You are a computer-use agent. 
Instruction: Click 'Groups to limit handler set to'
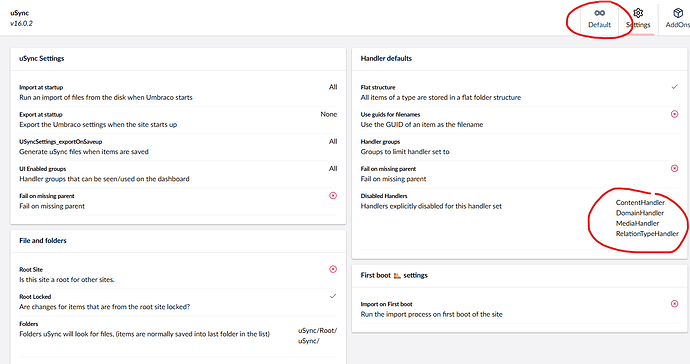405,152
